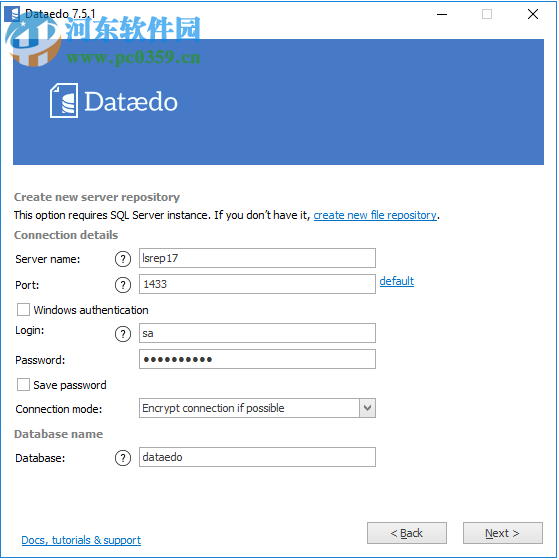Click the help icon next to Login

(123, 334)
